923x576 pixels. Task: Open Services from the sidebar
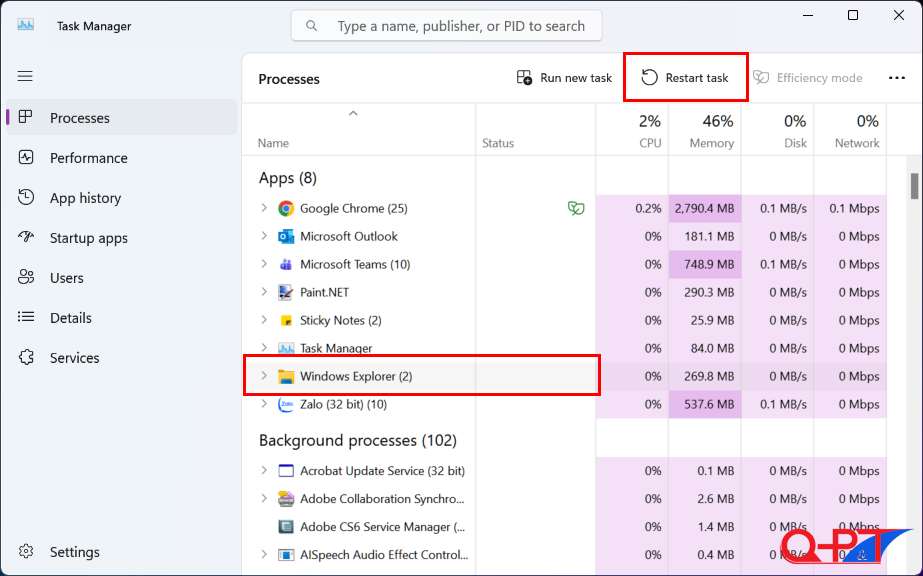pos(74,358)
